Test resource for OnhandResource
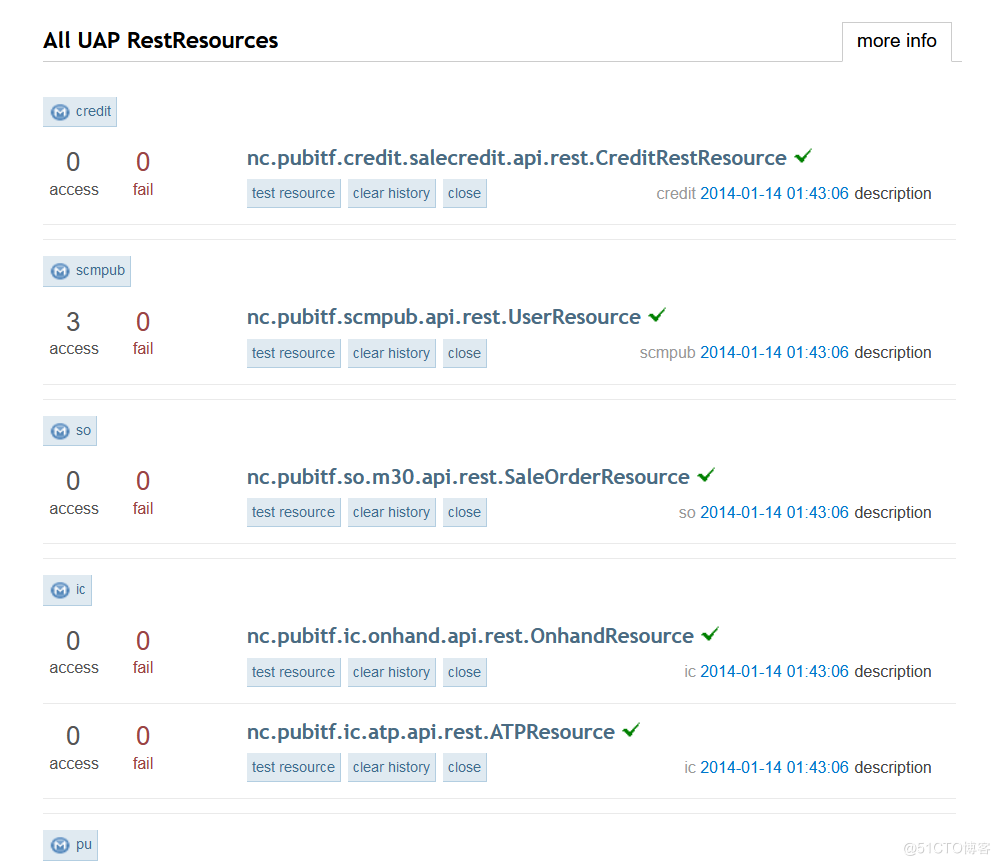Viewport: 1000px width, 865px height. click(293, 672)
